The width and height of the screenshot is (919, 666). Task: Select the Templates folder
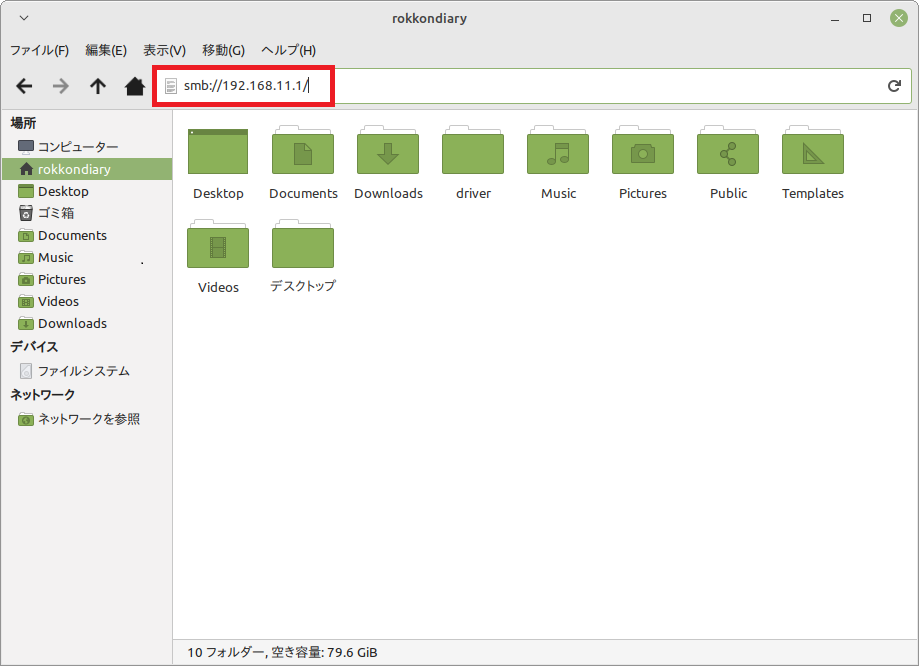click(813, 150)
